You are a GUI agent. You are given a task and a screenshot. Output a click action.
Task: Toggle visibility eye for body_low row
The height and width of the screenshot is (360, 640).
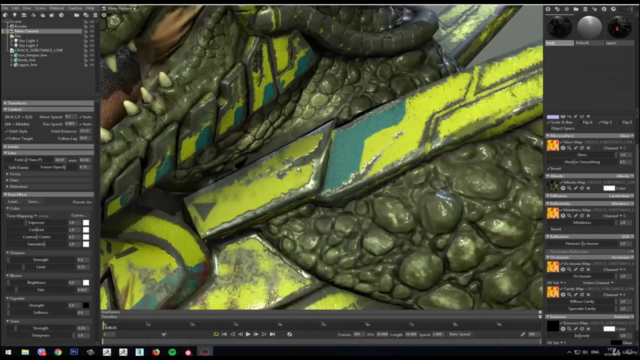point(92,60)
